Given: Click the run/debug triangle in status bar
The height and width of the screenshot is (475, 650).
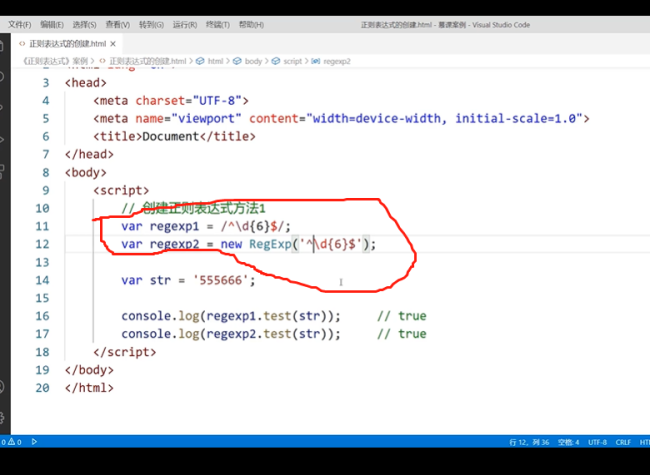Looking at the screenshot, I should [34, 442].
